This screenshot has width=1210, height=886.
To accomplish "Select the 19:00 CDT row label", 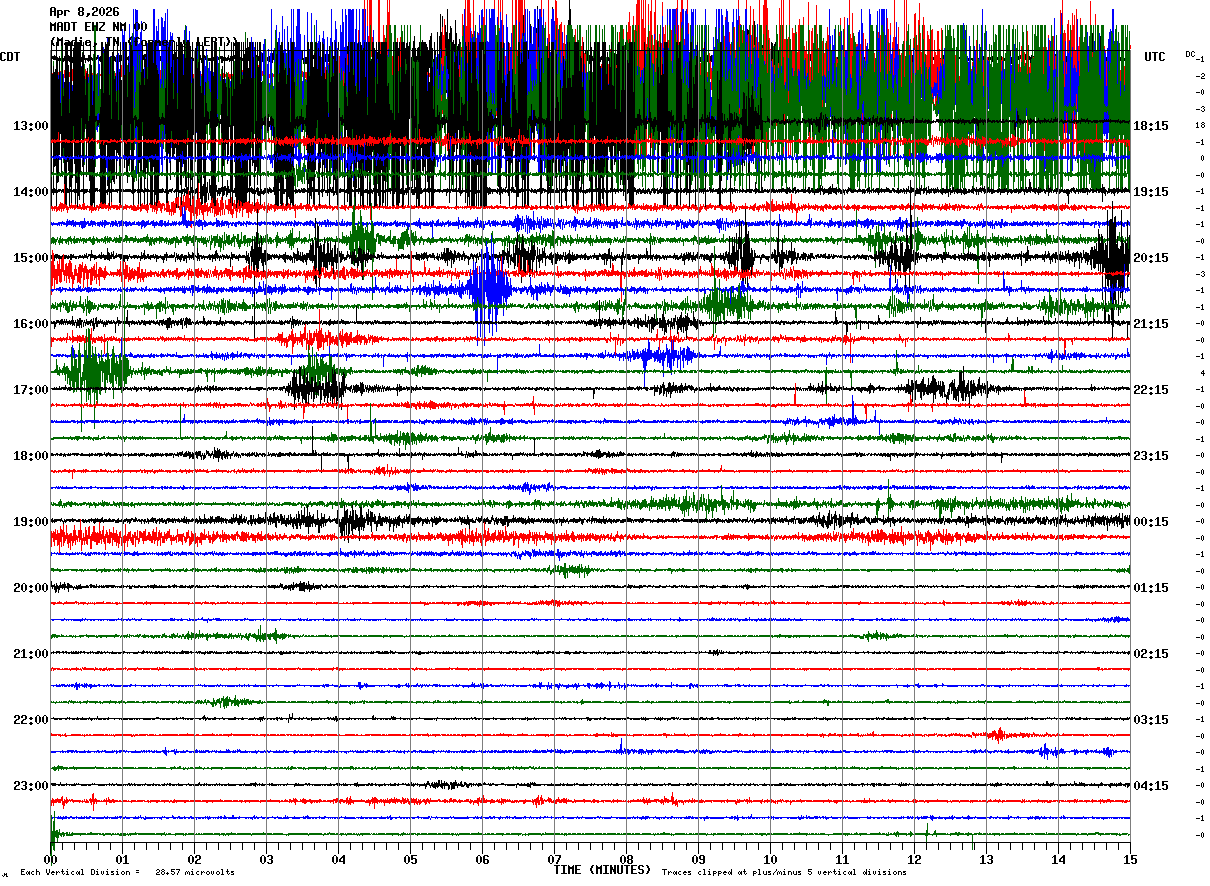I will pos(31,522).
